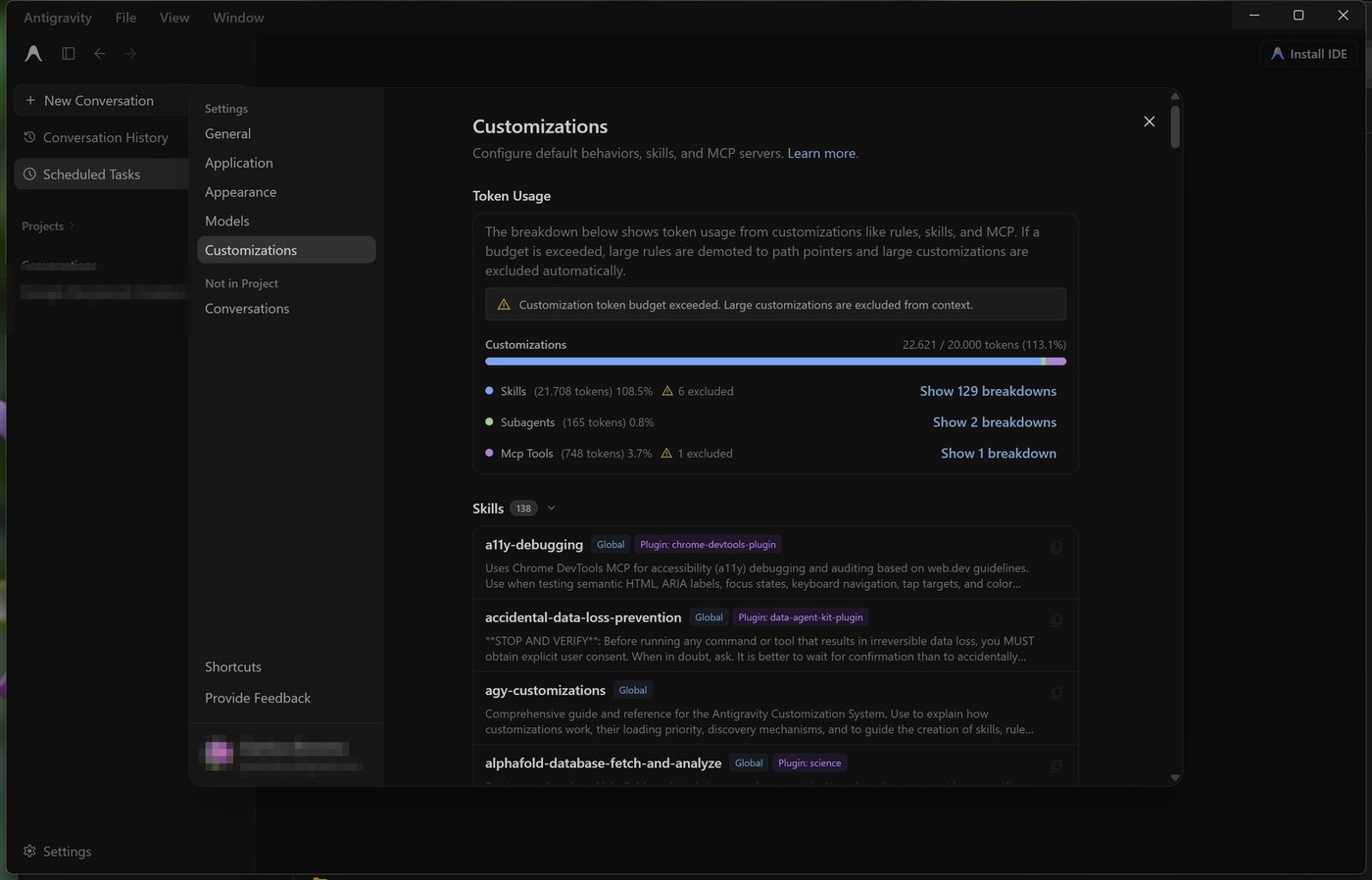
Task: Switch to General settings
Action: coord(286,134)
